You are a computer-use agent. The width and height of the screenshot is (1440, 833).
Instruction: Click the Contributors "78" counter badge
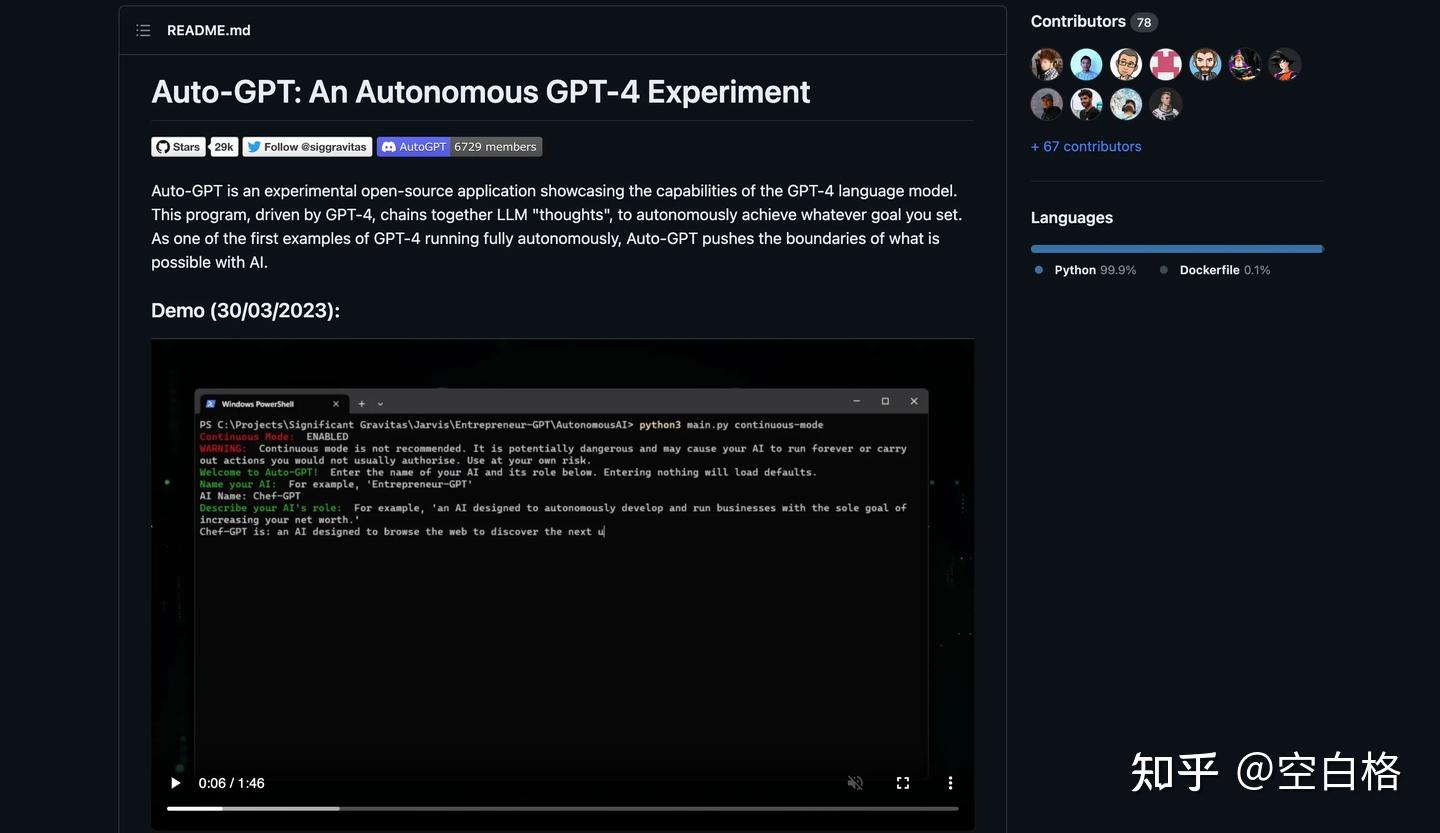(x=1143, y=21)
